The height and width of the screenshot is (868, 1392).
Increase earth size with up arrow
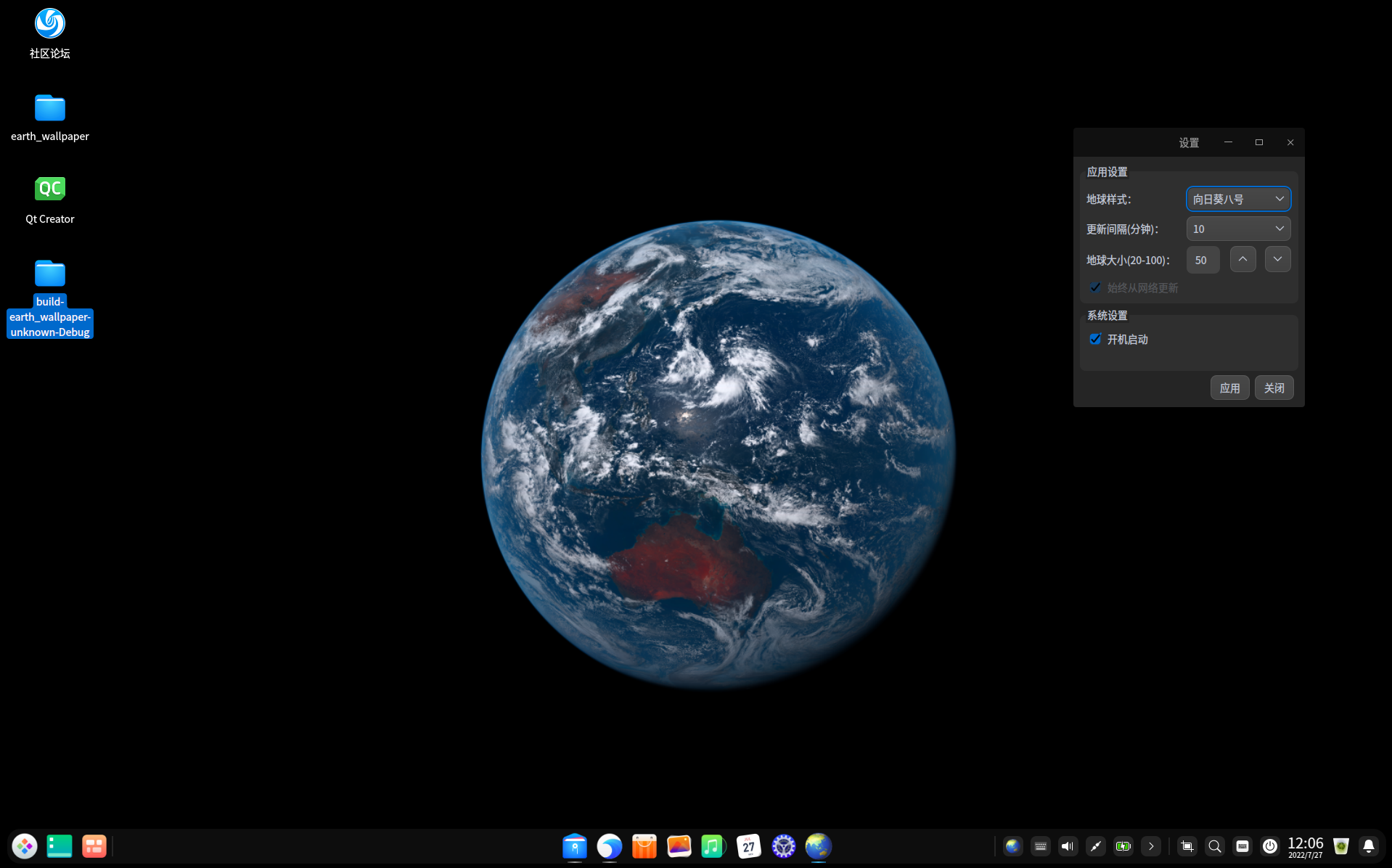click(1242, 259)
